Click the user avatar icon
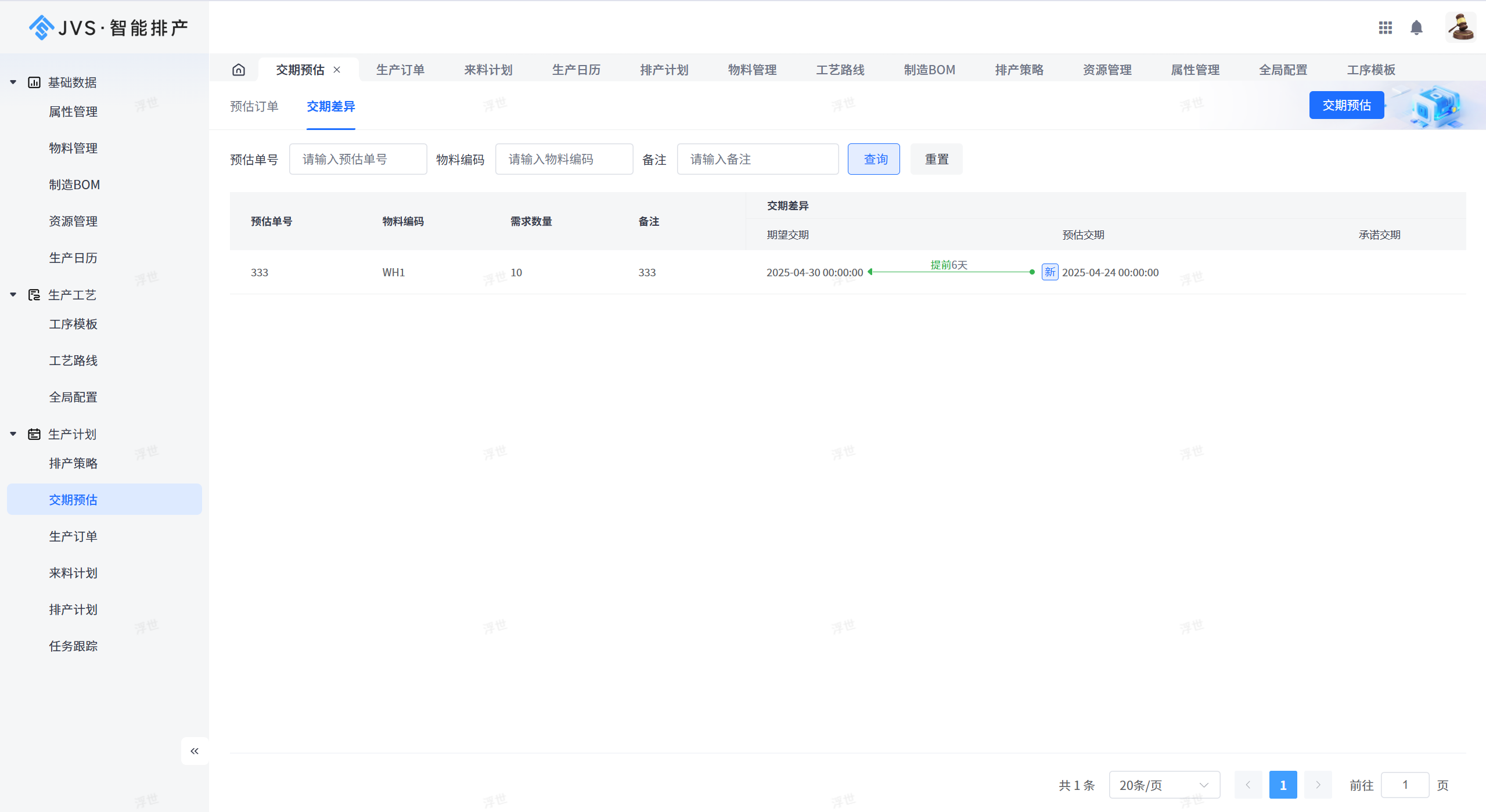Image resolution: width=1486 pixels, height=812 pixels. pos(1460,27)
